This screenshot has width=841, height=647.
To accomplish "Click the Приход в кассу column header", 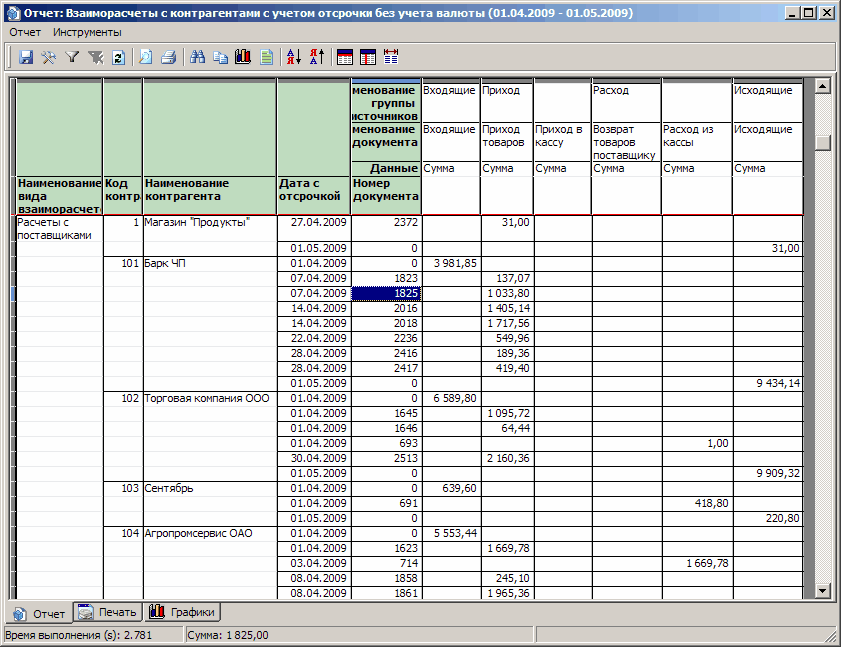I will tap(563, 142).
